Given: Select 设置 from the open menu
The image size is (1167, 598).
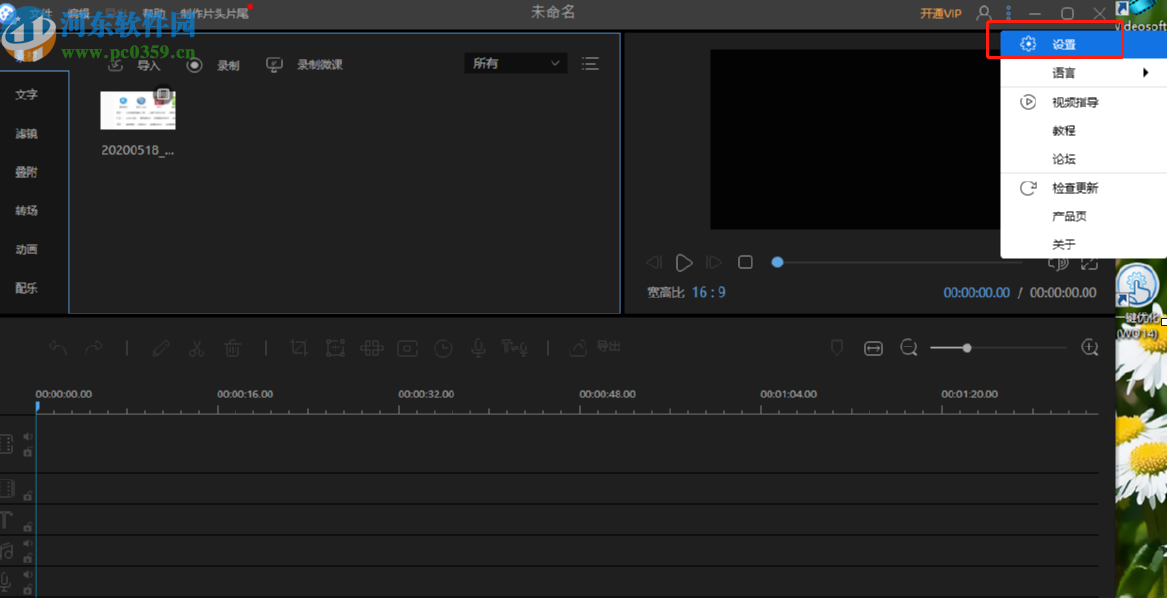Looking at the screenshot, I should coord(1063,45).
